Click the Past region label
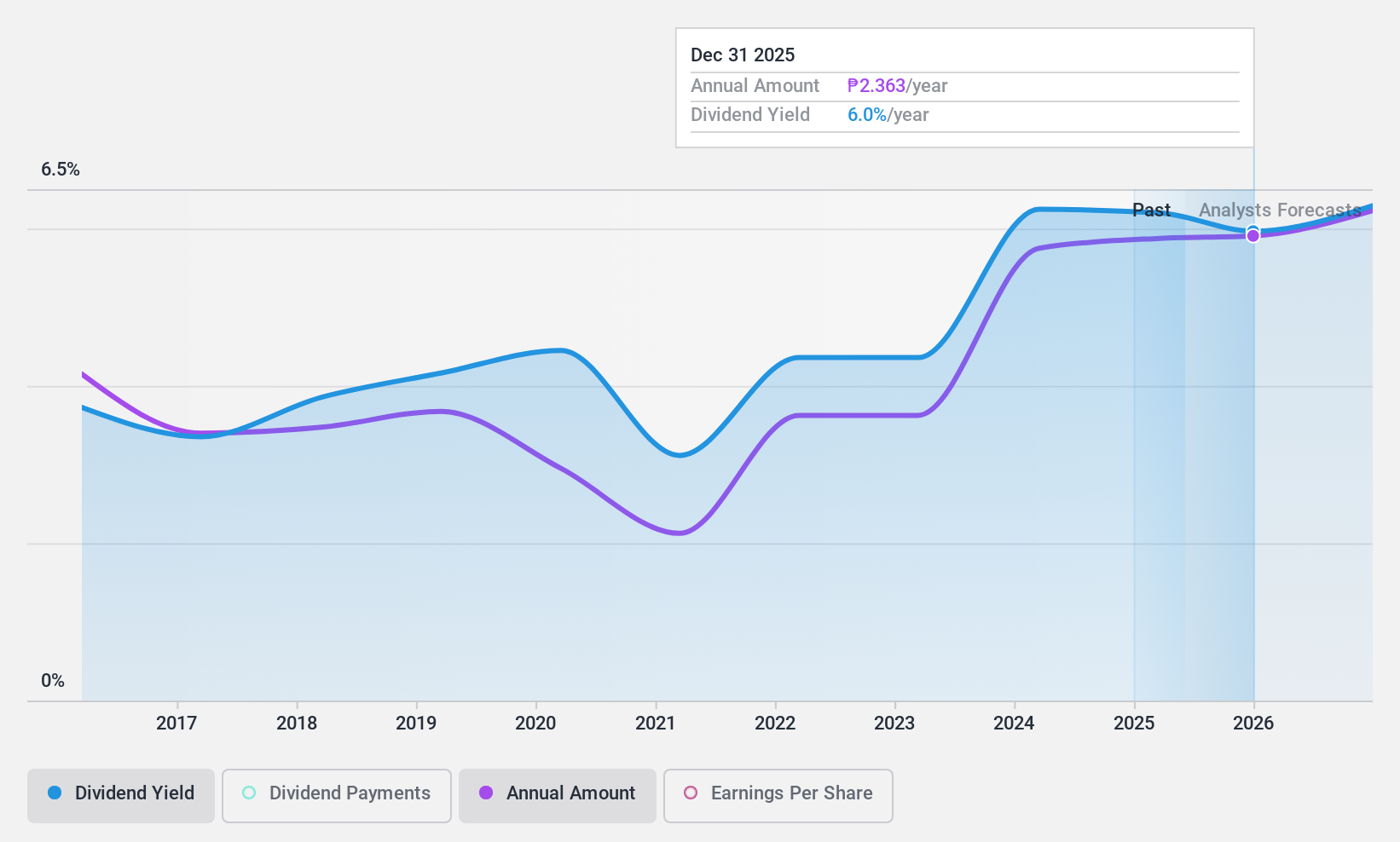Image resolution: width=1400 pixels, height=842 pixels. tap(1151, 210)
